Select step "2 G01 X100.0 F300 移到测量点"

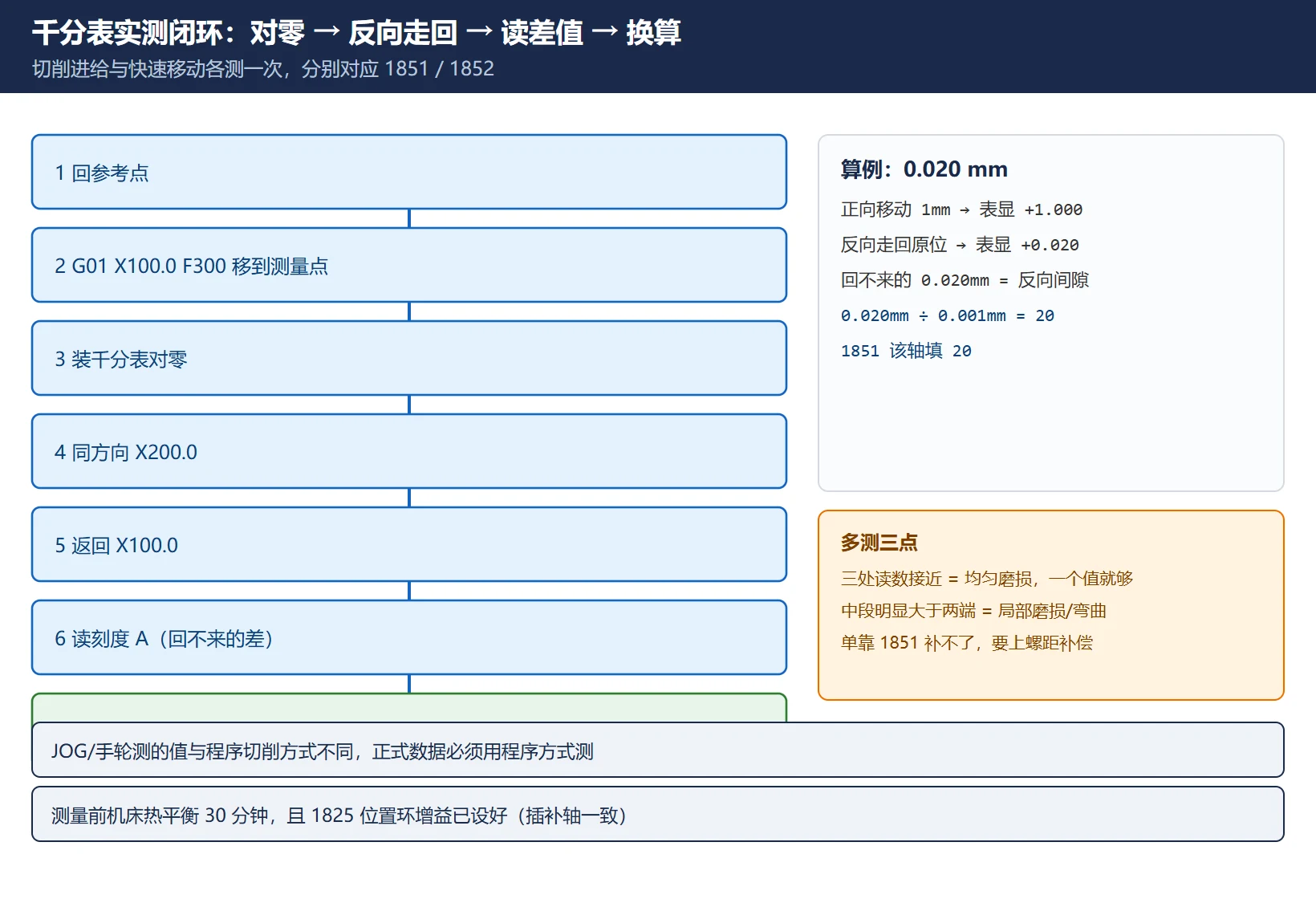point(409,265)
